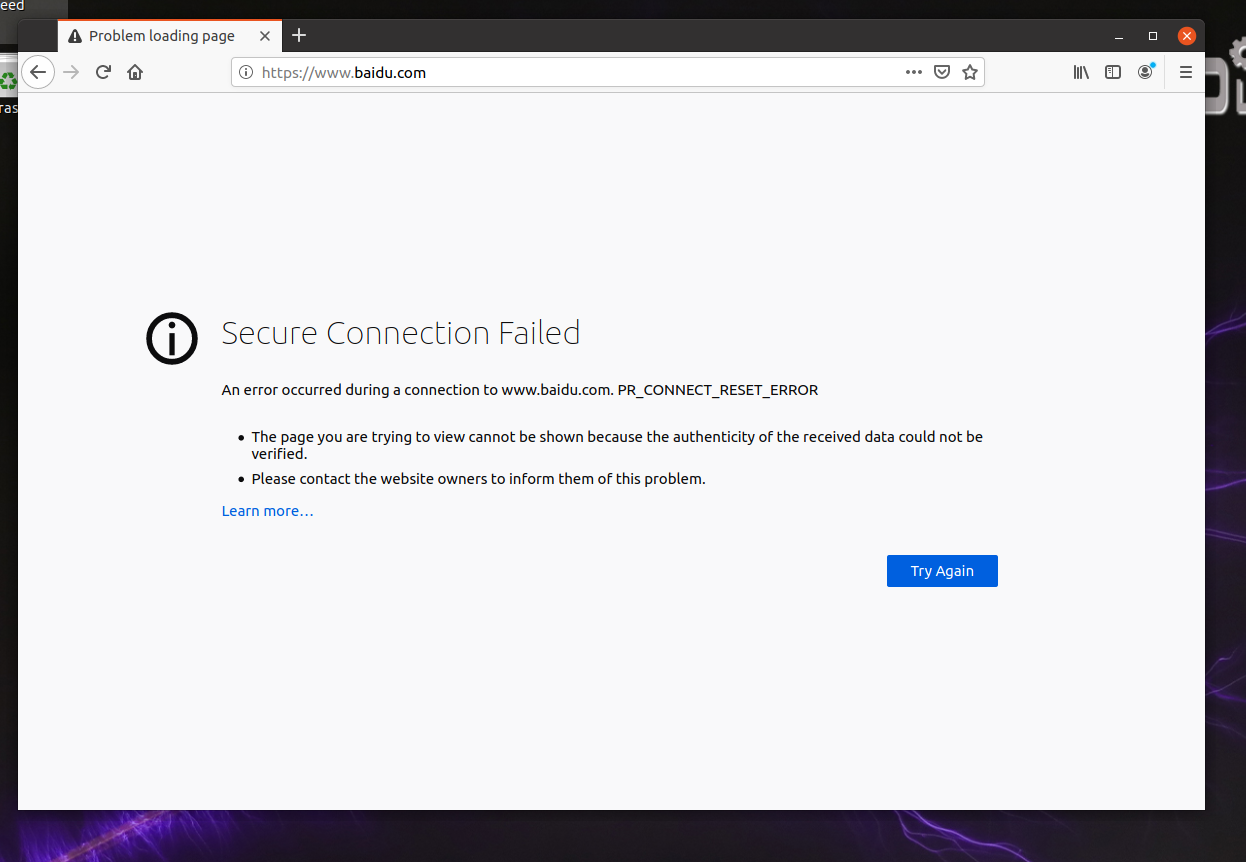Click the back navigation arrow
This screenshot has height=862, width=1246.
38,72
